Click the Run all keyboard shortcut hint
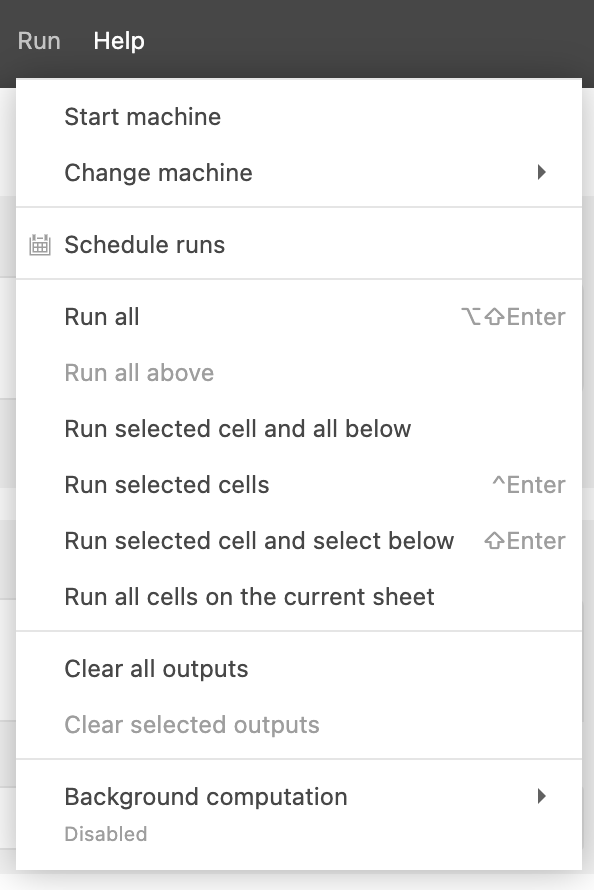This screenshot has width=594, height=890. tap(513, 317)
